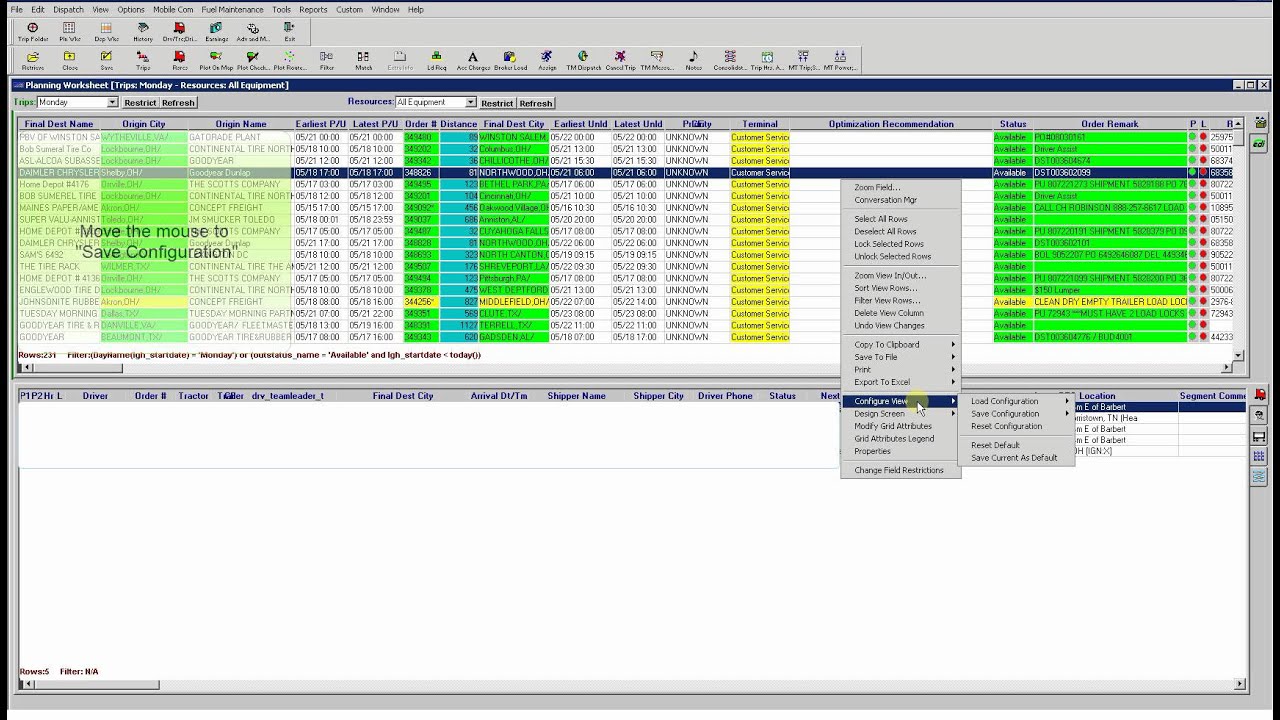
Task: Expand the Save Configuration submenu
Action: (1014, 414)
